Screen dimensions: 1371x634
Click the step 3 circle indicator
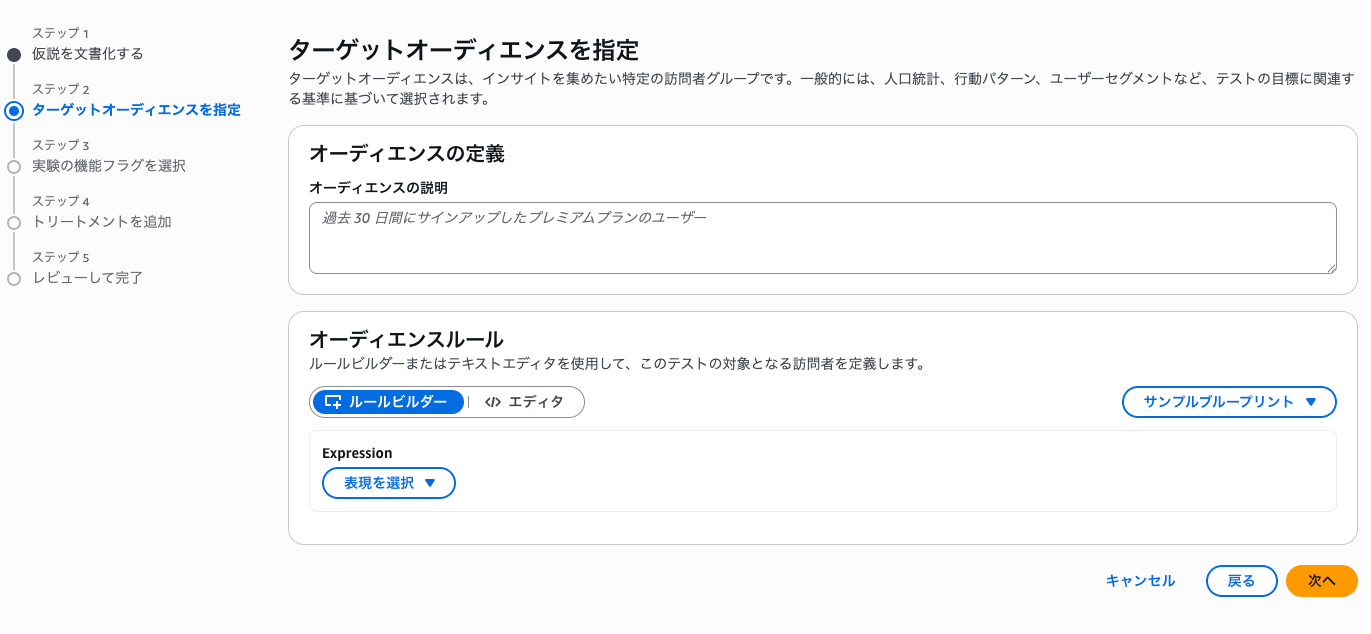[x=14, y=167]
